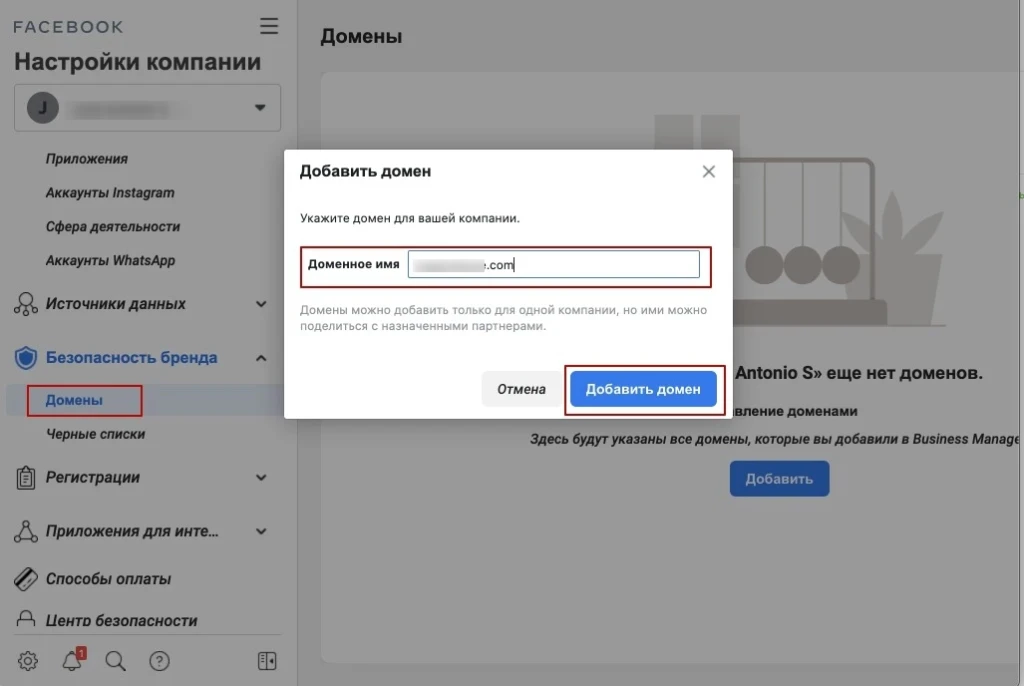Focus the Доменное имя input field
The height and width of the screenshot is (686, 1024).
(x=553, y=264)
